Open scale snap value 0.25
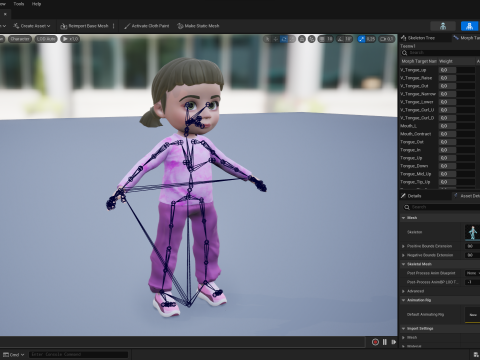The height and width of the screenshot is (360, 480). coord(371,39)
